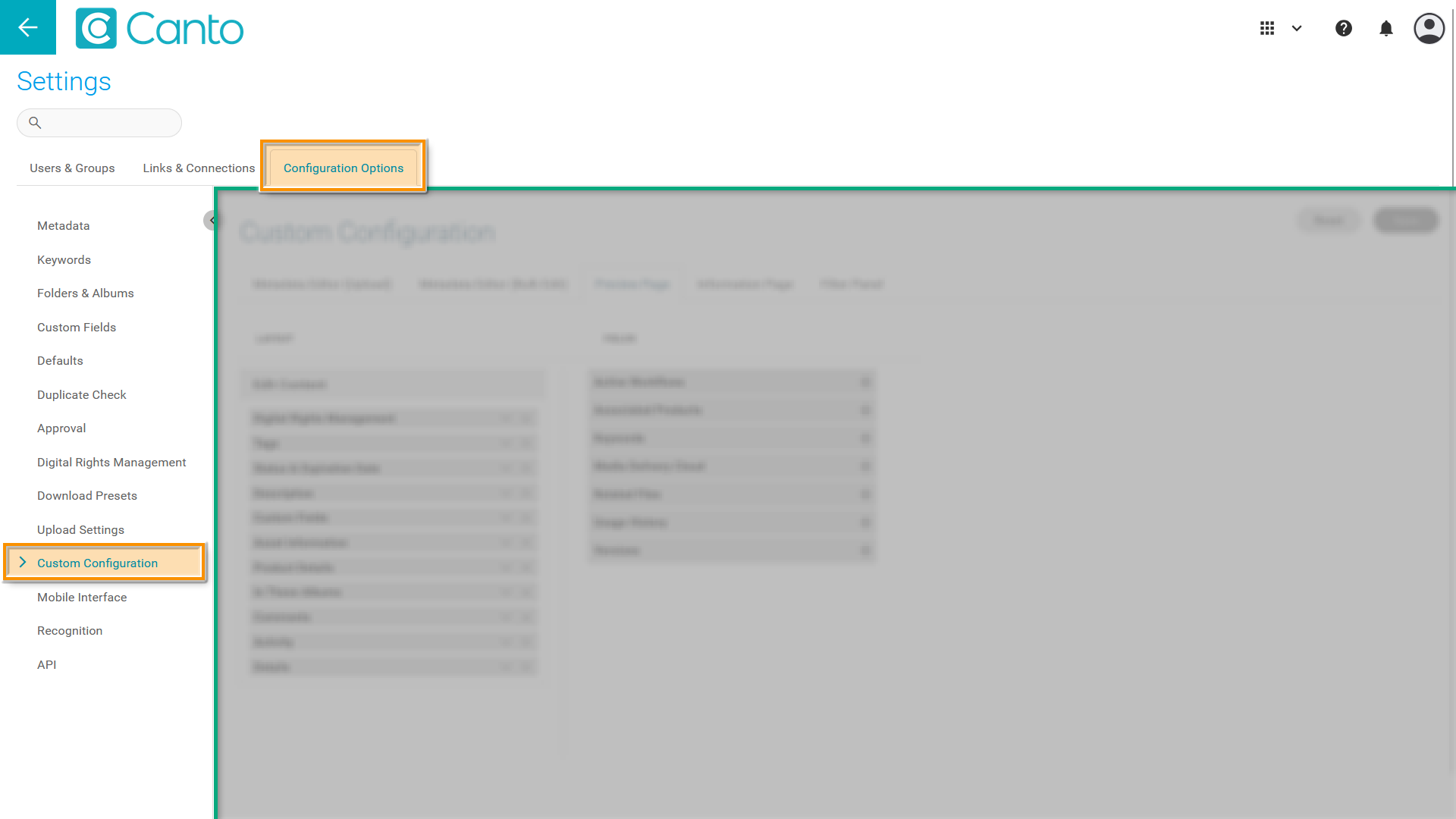This screenshot has width=1456, height=819.
Task: Click the search magnifier icon
Action: coord(35,123)
